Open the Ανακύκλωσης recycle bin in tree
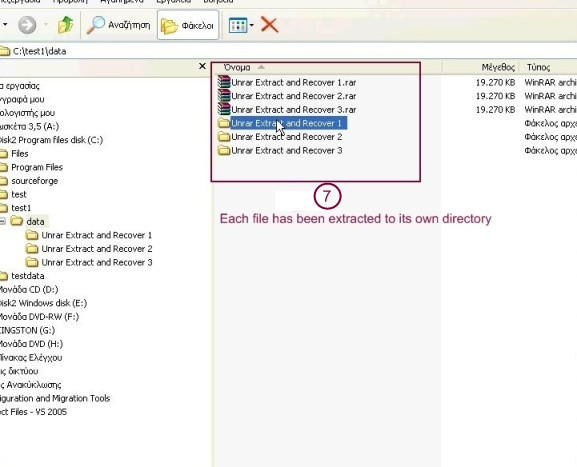 tap(31, 385)
